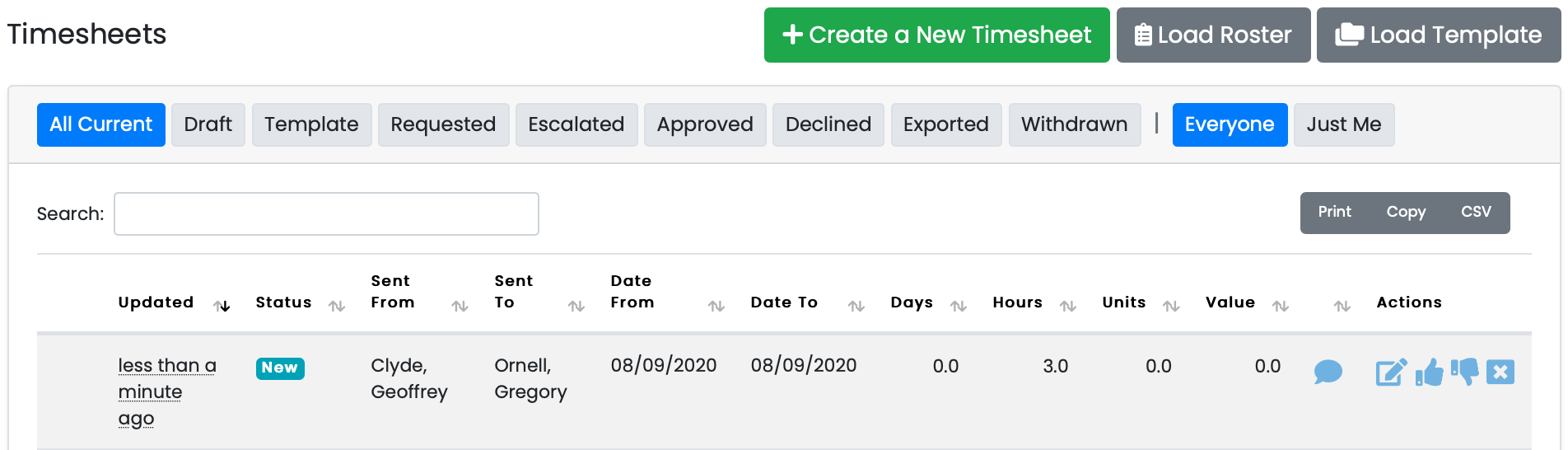Image resolution: width=1568 pixels, height=450 pixels.
Task: Show Everyone's timesheets
Action: click(1230, 124)
